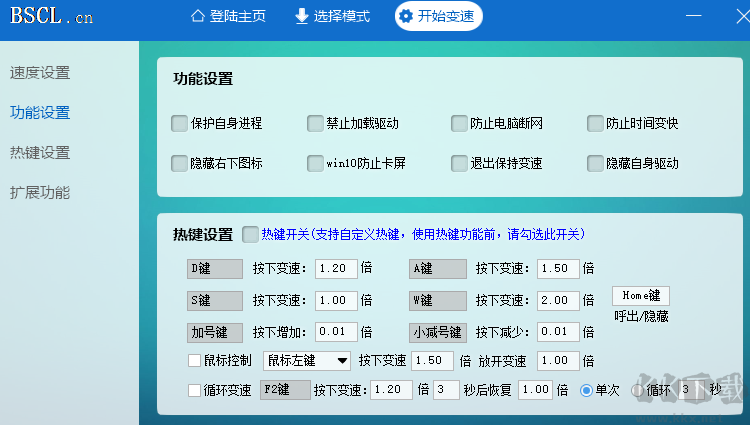The width and height of the screenshot is (750, 425).
Task: Click the W键 hotkey button
Action: pyautogui.click(x=438, y=301)
